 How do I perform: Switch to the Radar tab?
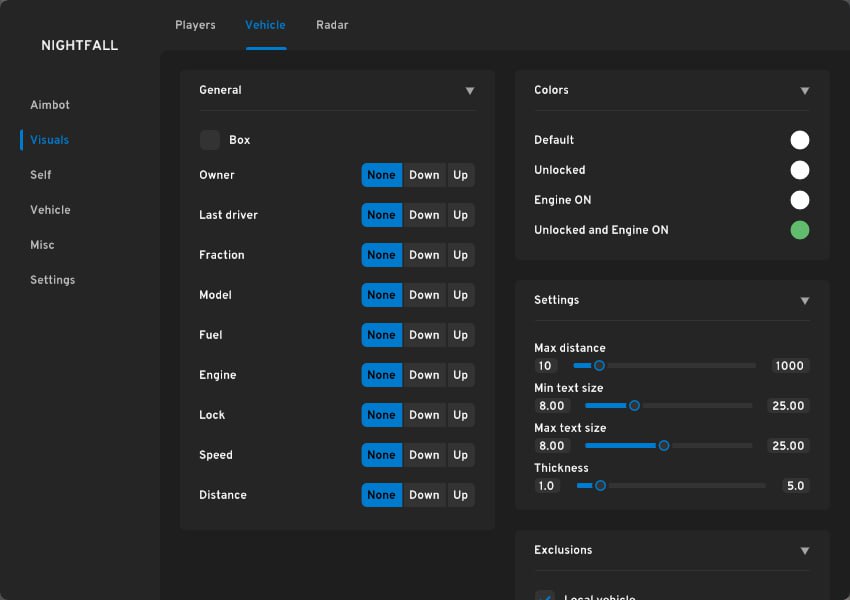(x=332, y=25)
